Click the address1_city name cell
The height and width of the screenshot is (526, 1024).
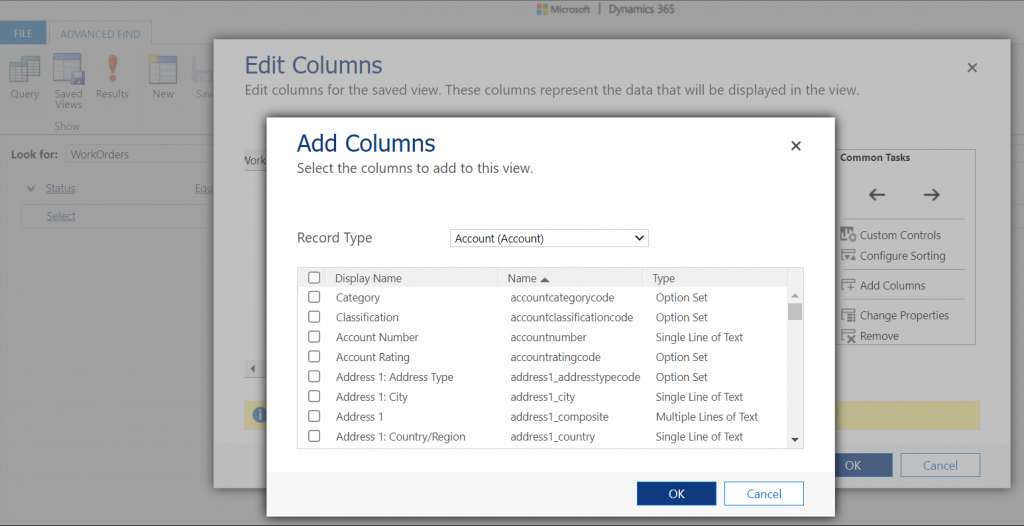point(543,397)
